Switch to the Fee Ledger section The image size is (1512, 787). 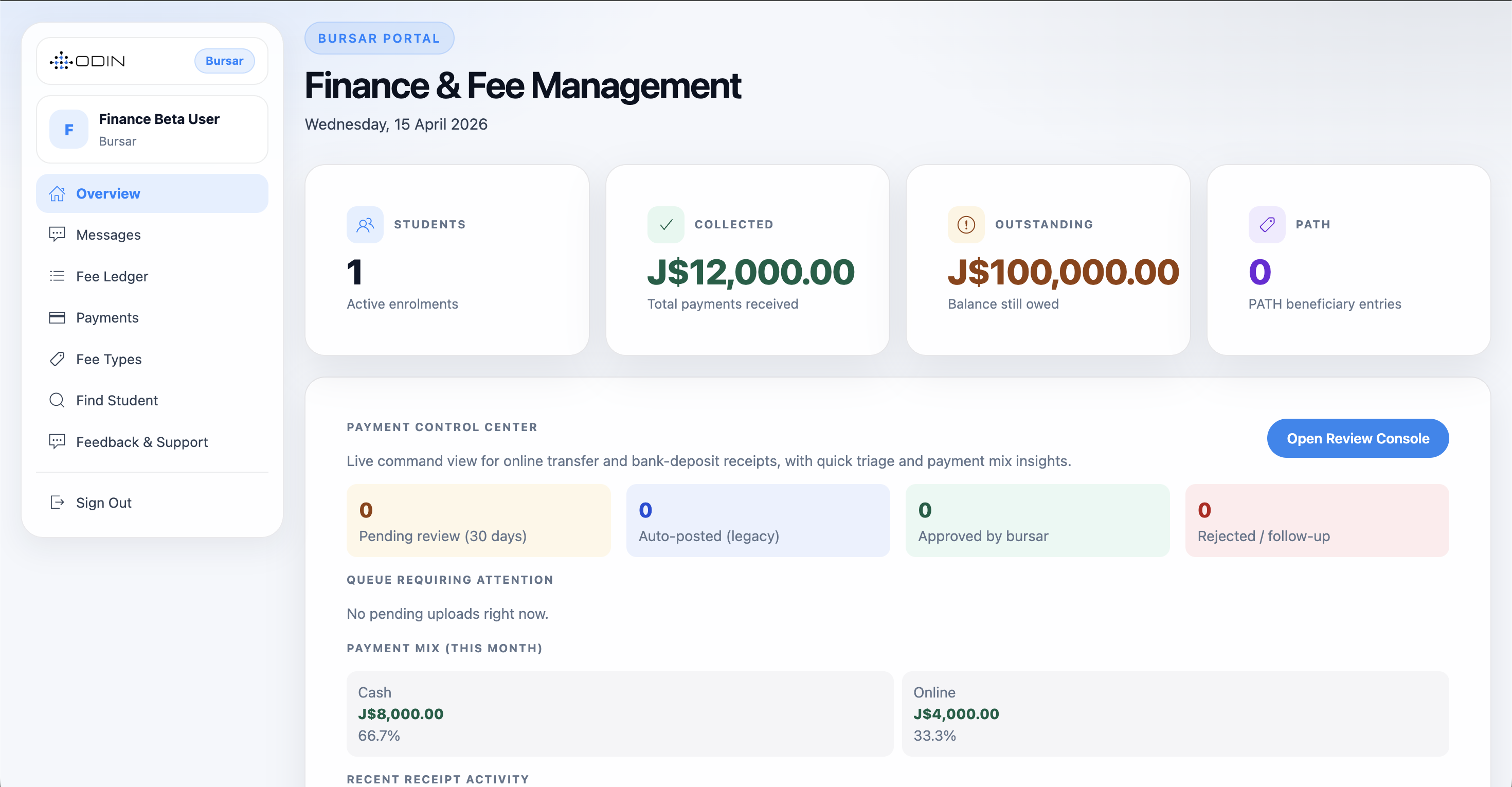(113, 276)
